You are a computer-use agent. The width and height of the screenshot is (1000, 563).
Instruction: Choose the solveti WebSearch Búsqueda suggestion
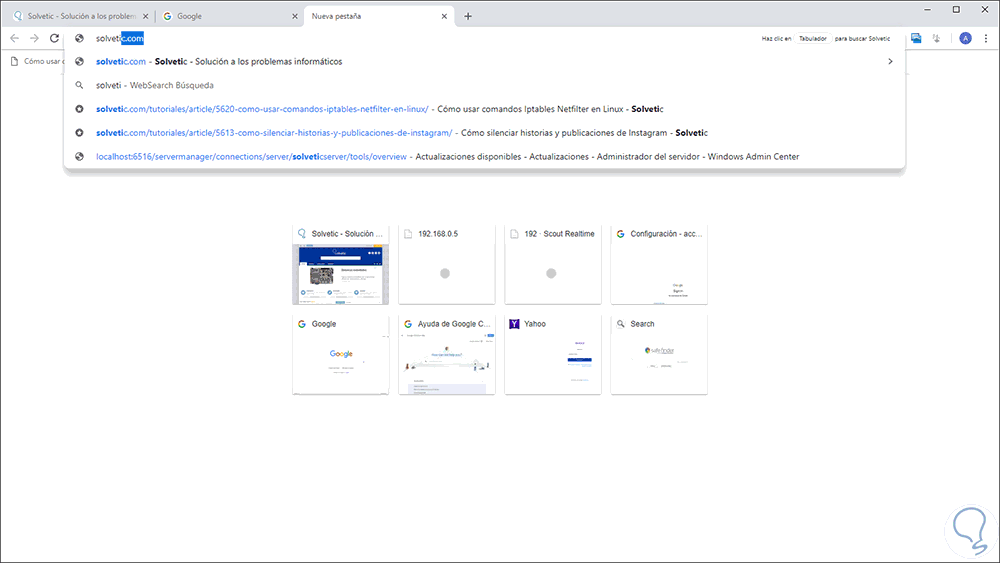coord(485,85)
